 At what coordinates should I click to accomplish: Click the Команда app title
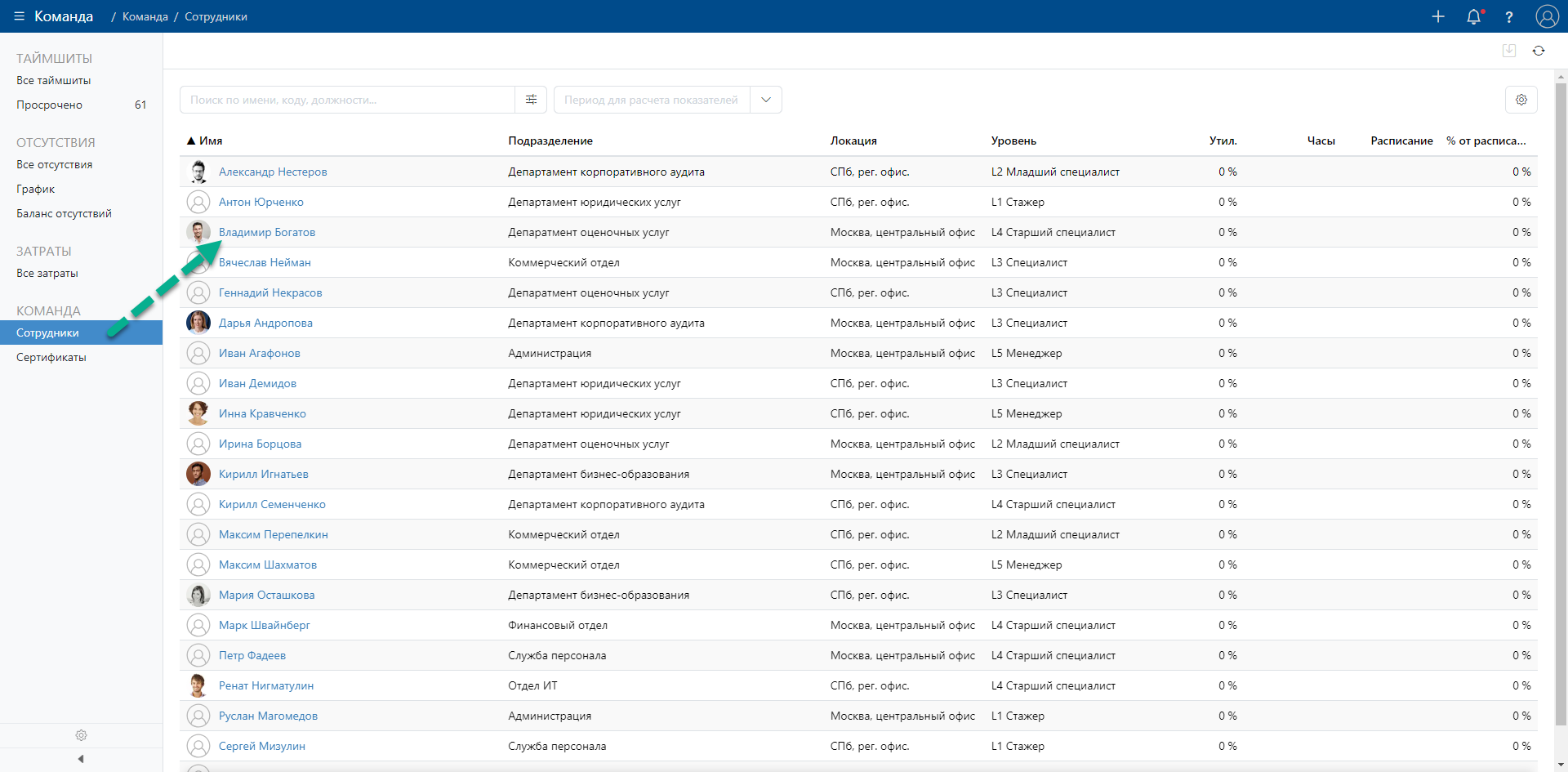pos(64,16)
